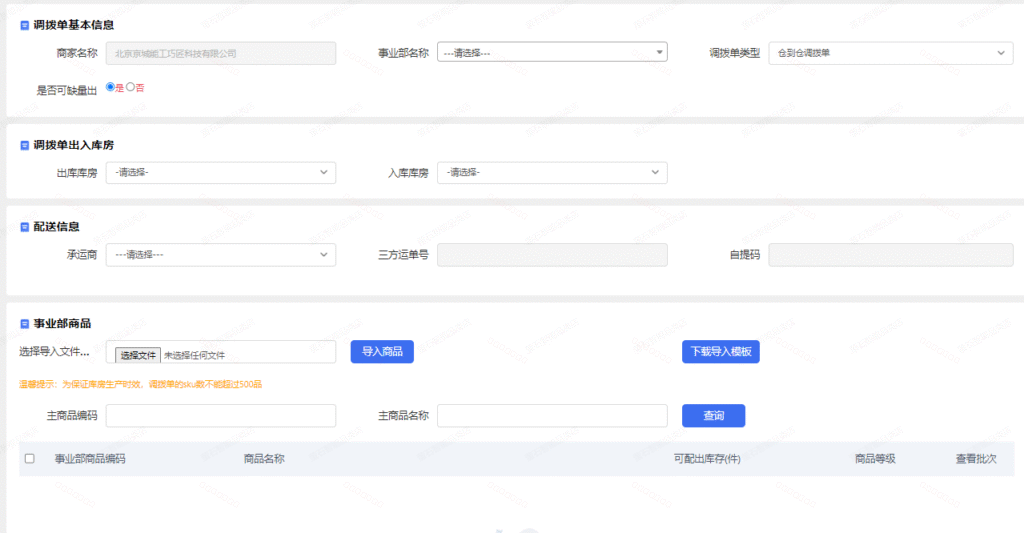Click the 调拨单基本信息 section icon
Viewport: 1024px width, 533px height.
[24, 24]
